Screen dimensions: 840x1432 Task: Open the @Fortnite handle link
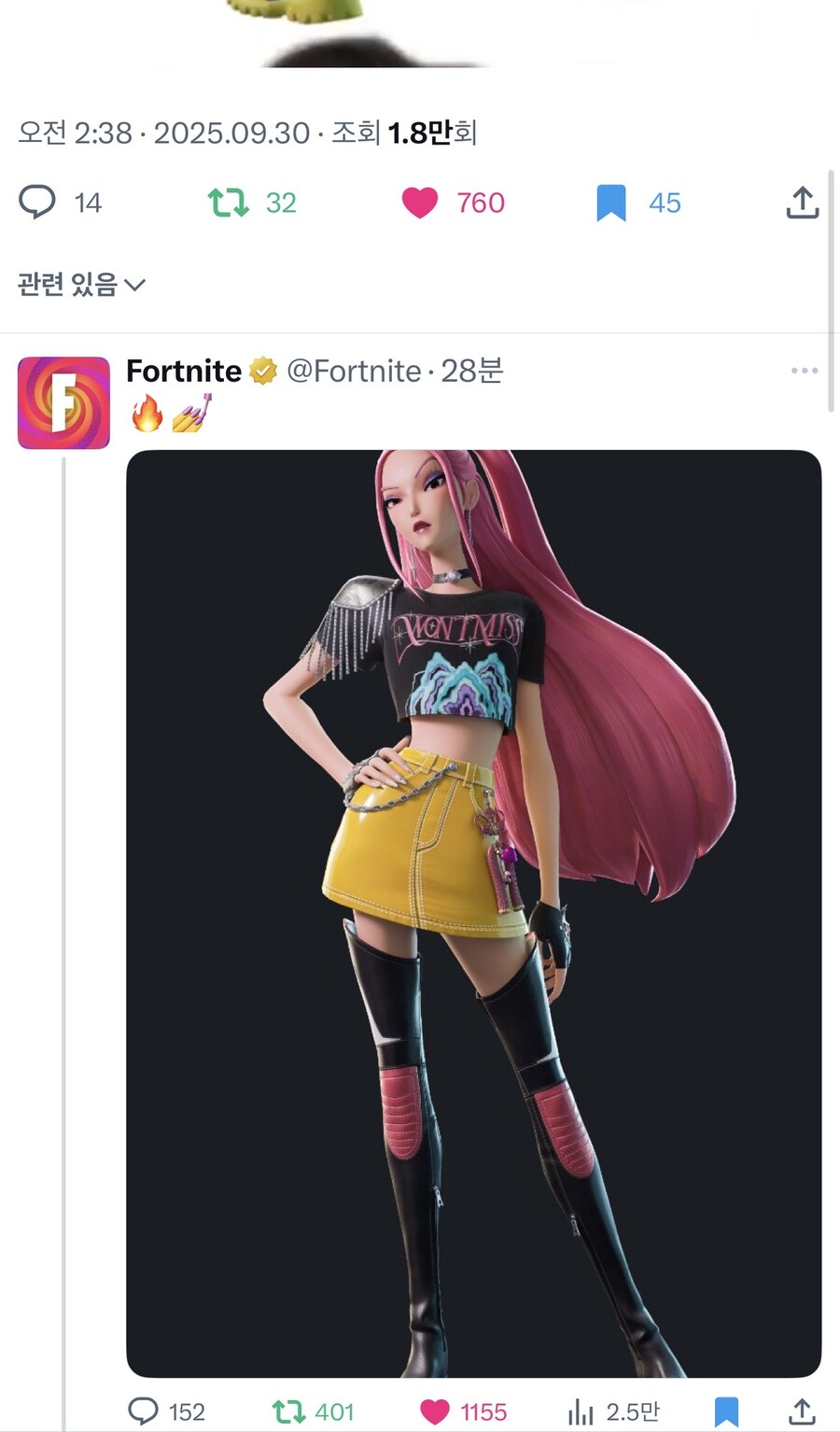coord(354,372)
